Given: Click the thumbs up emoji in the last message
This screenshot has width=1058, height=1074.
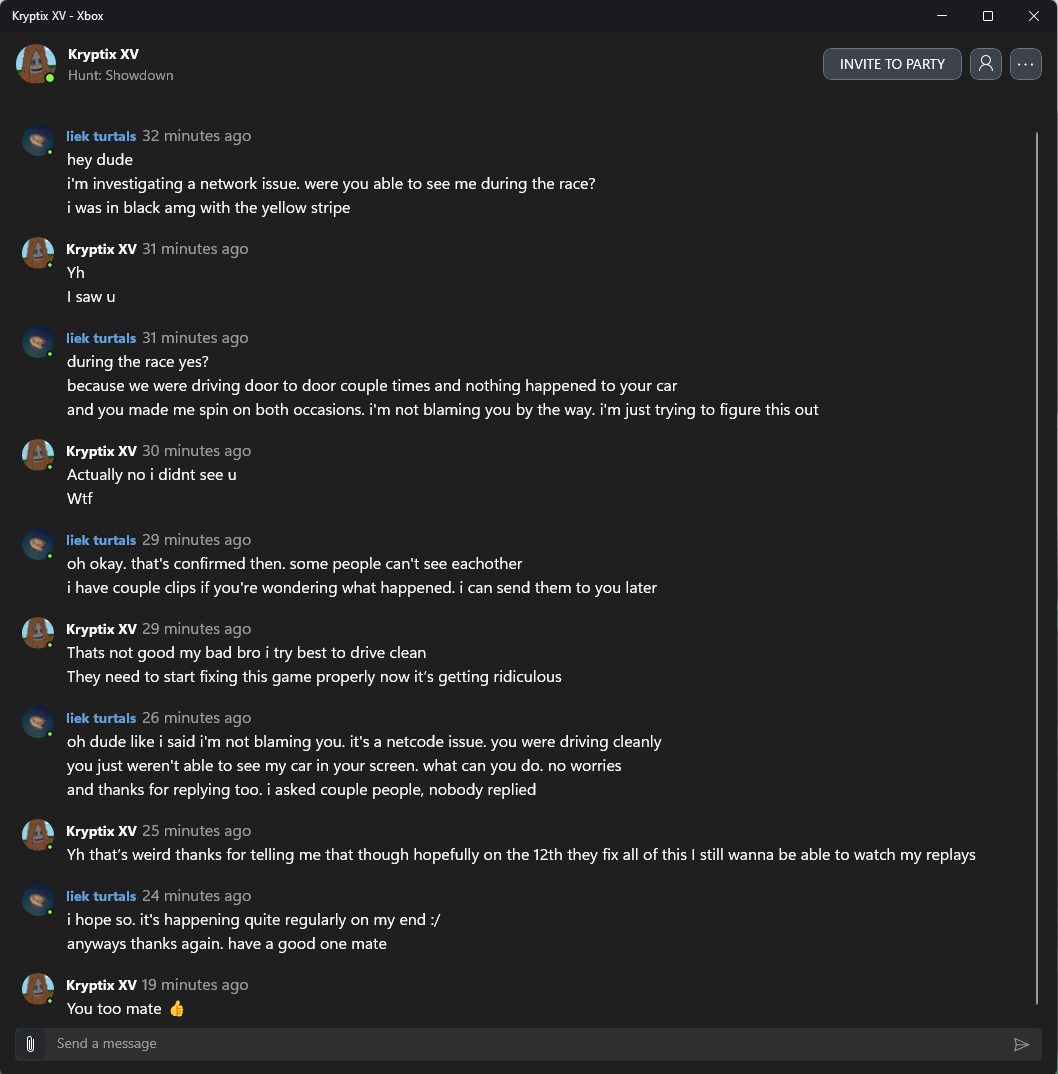Looking at the screenshot, I should (x=177, y=1009).
